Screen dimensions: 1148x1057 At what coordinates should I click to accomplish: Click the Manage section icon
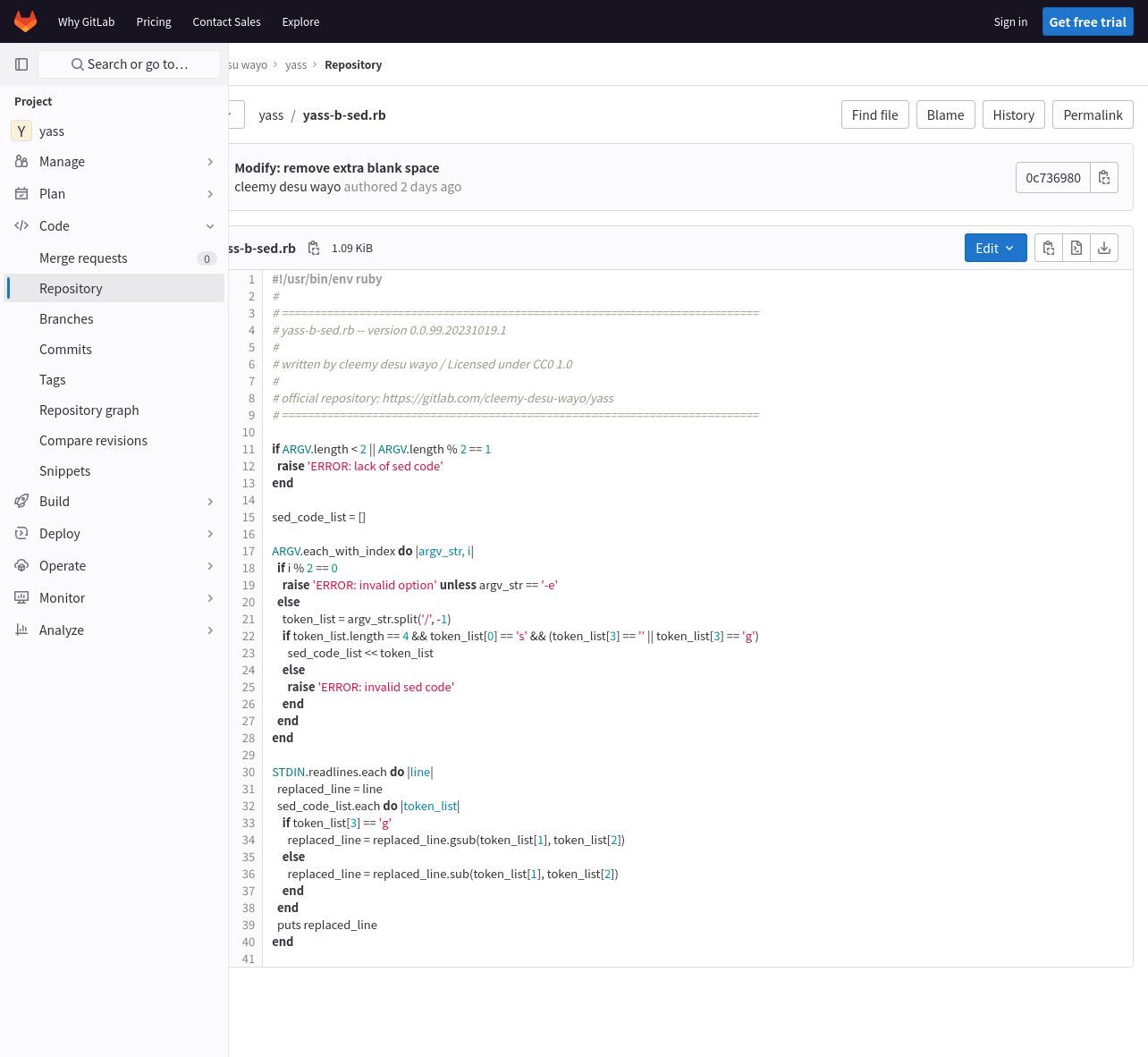coord(21,161)
